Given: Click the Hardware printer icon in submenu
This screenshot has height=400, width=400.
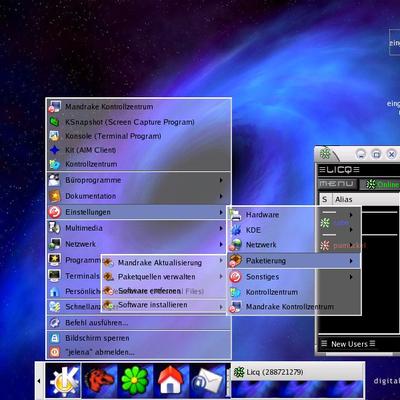Looking at the screenshot, I should coord(236,215).
